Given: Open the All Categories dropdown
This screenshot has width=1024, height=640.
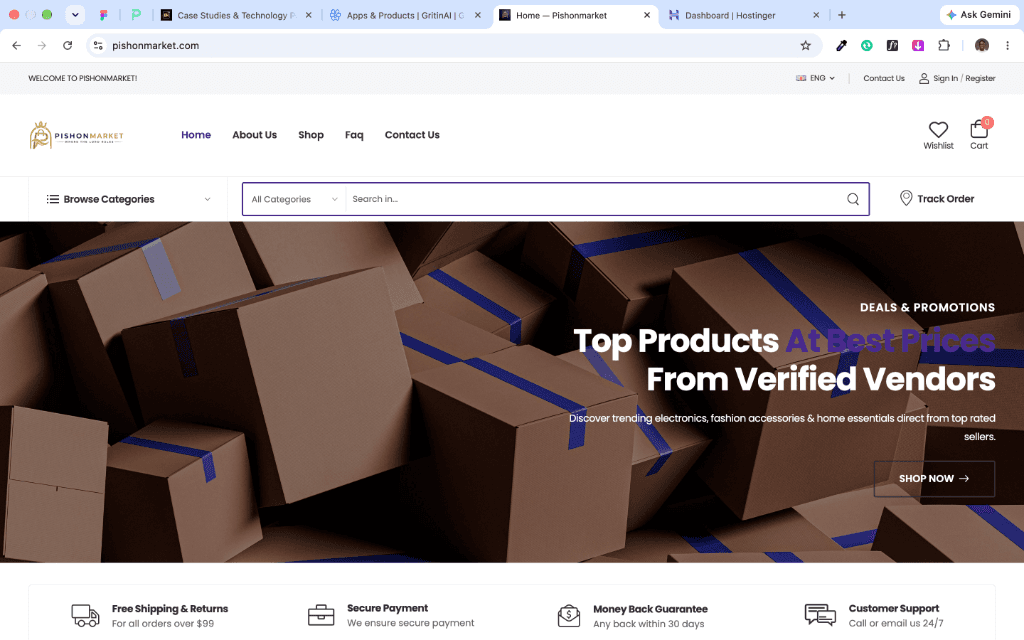Looking at the screenshot, I should (294, 199).
